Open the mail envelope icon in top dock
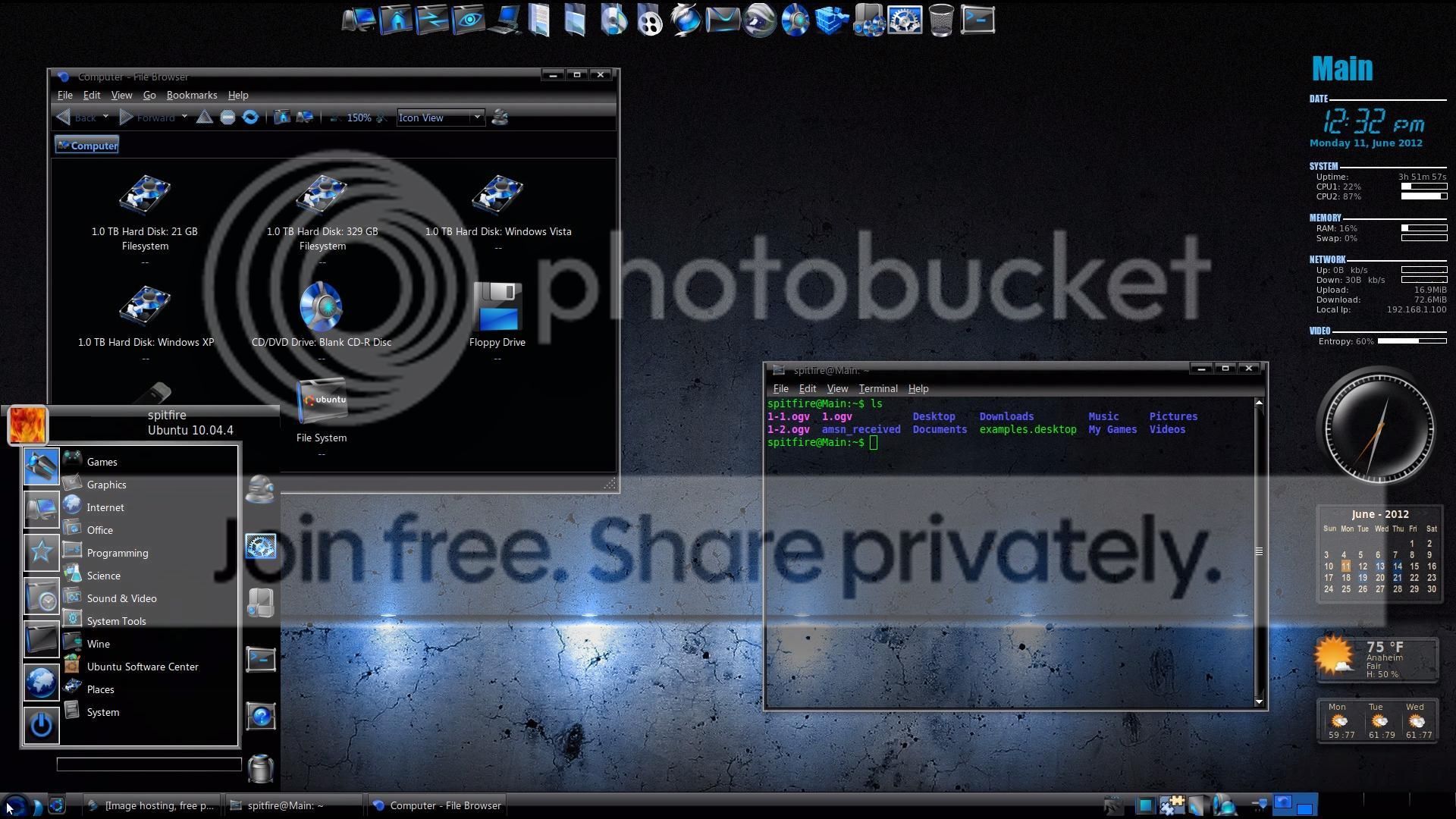 (722, 20)
